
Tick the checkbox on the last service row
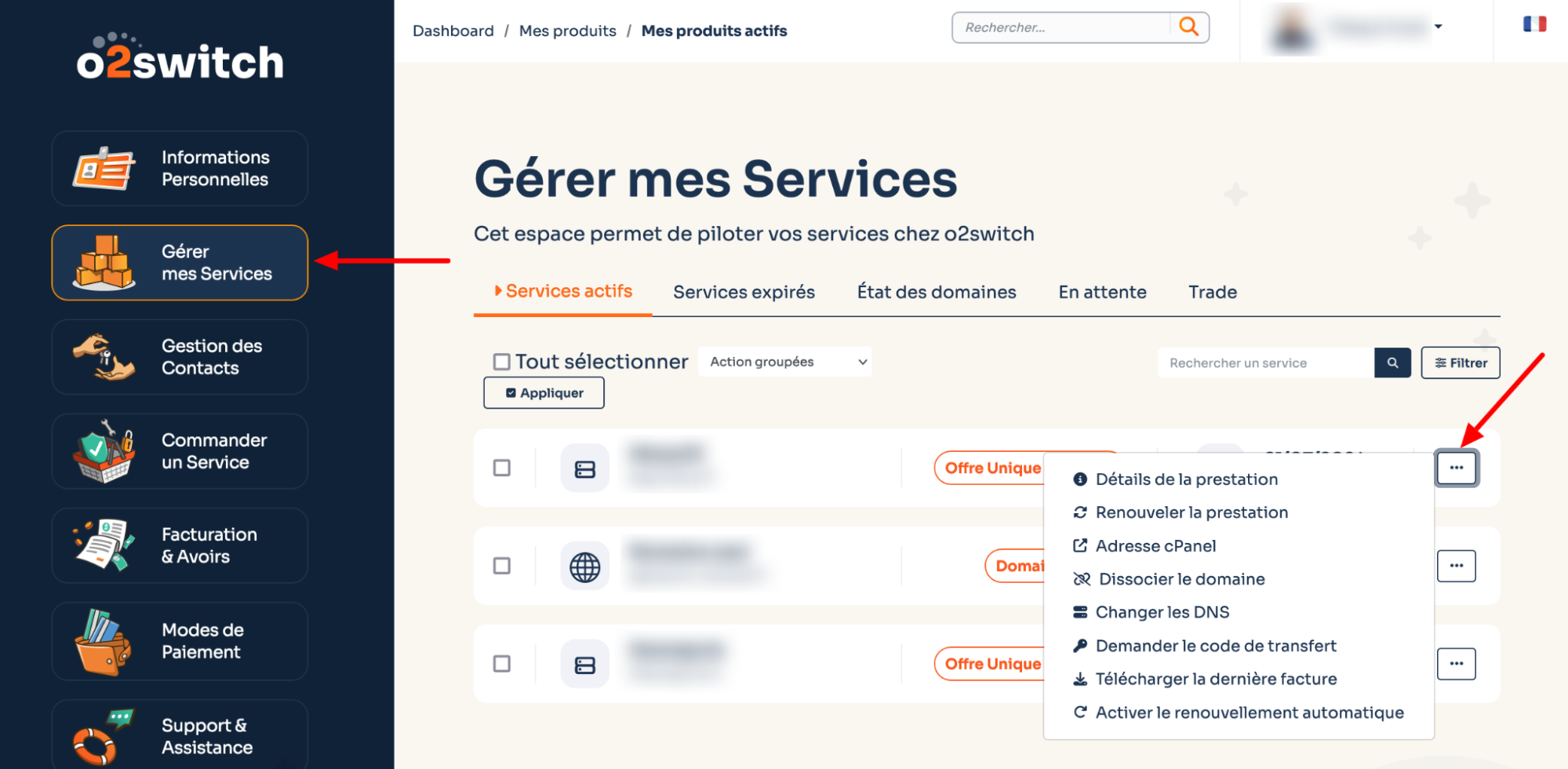coord(501,663)
